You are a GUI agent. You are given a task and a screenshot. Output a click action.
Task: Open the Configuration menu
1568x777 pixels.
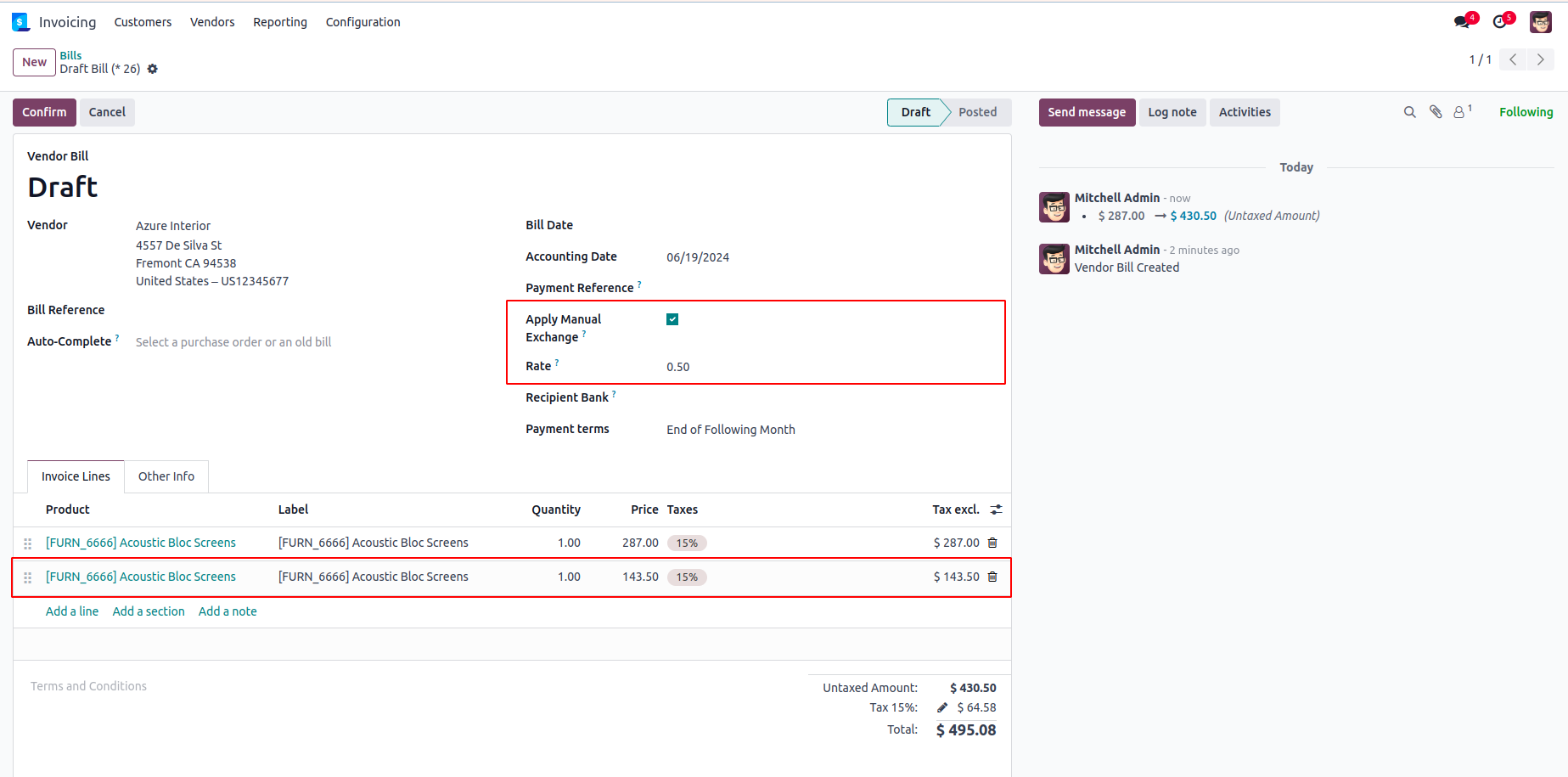pos(363,22)
